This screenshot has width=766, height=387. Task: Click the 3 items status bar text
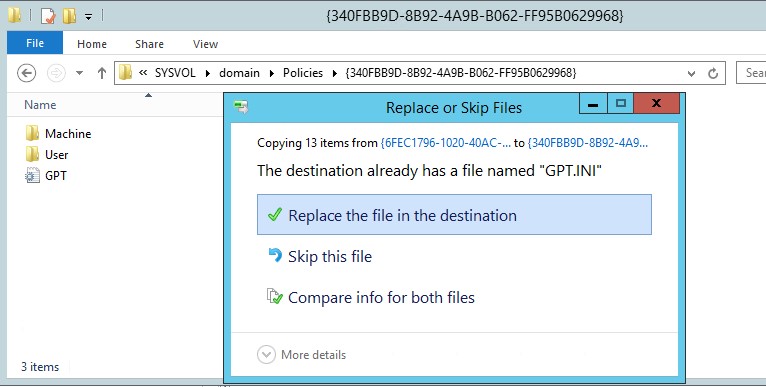[40, 367]
